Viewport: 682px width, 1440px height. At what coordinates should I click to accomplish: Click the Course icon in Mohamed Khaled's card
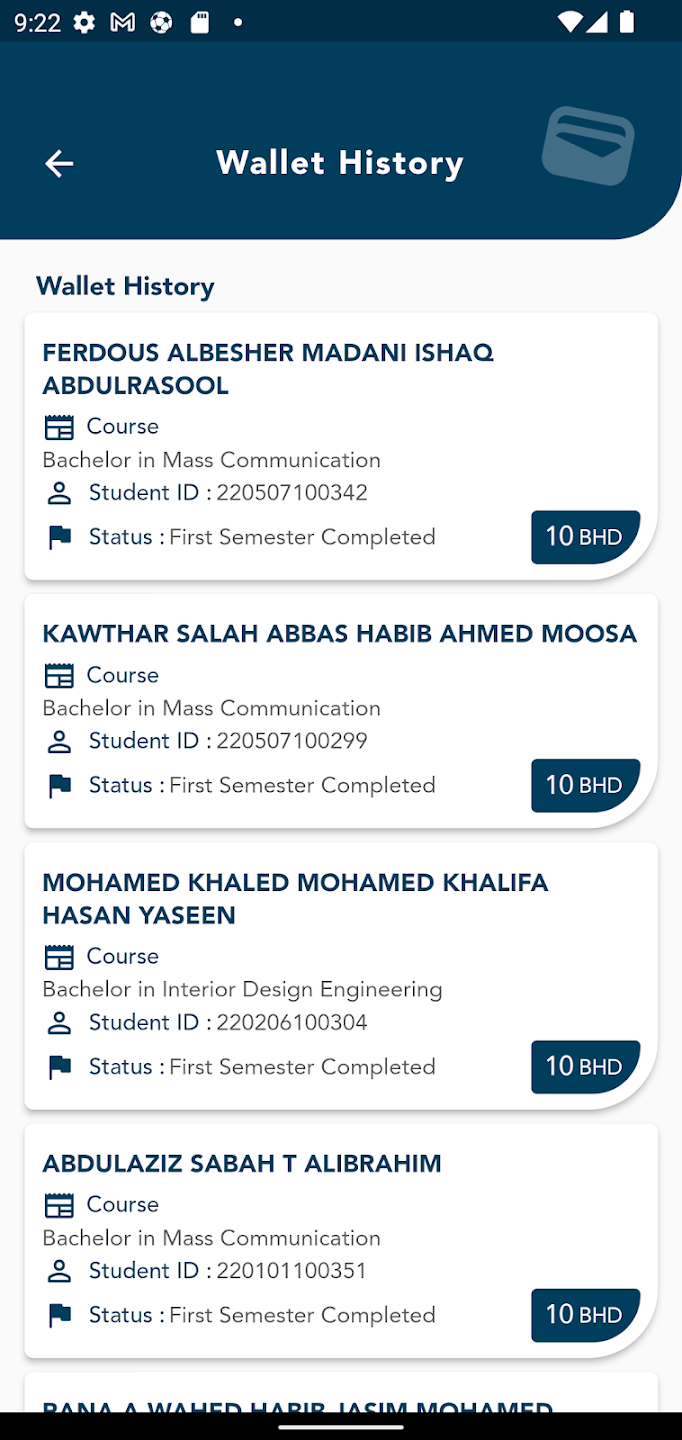[60, 957]
